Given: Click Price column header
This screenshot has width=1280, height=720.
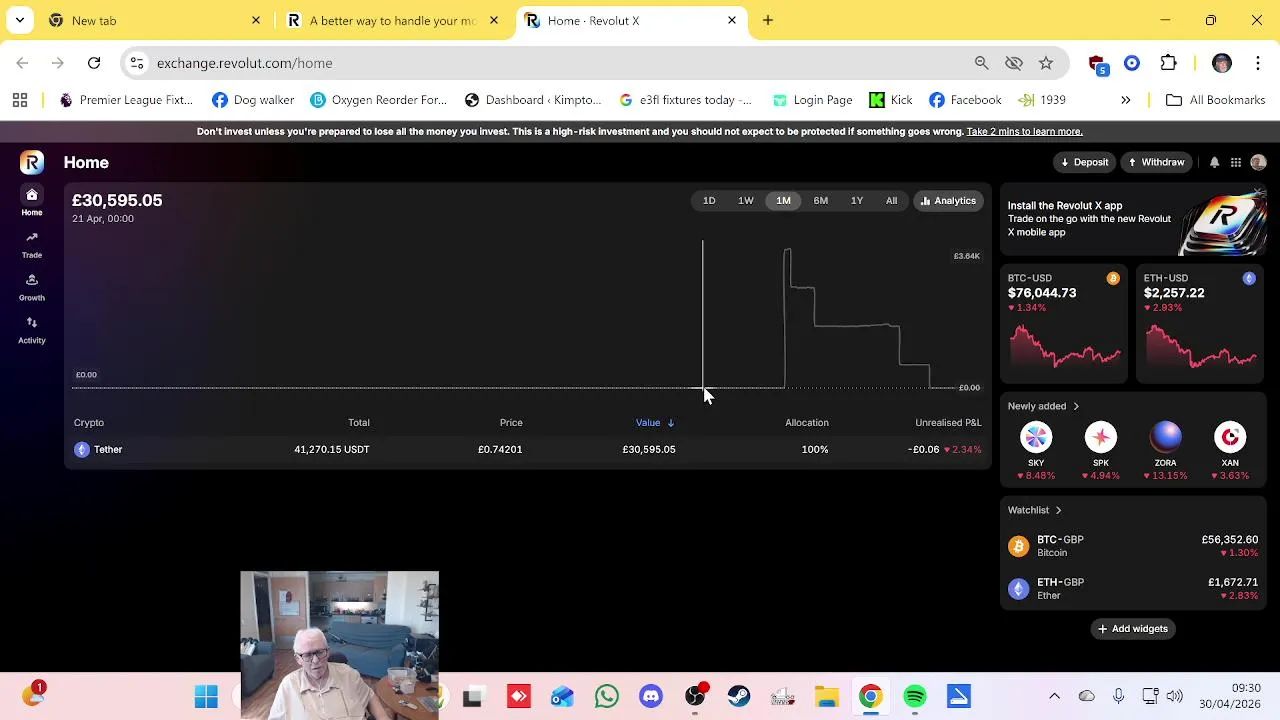Looking at the screenshot, I should point(511,422).
